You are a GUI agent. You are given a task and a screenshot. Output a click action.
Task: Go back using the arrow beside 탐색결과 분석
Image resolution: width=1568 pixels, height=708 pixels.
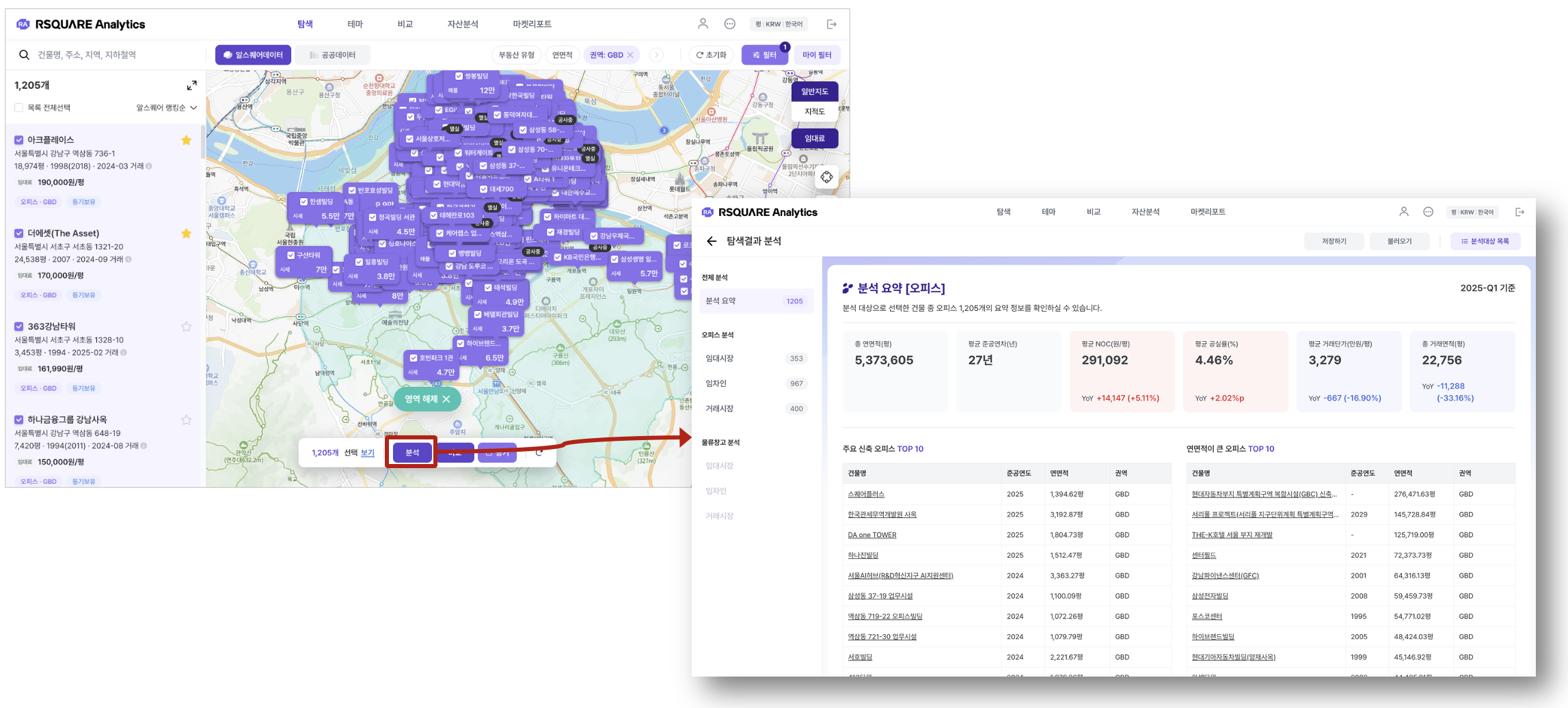tap(712, 241)
